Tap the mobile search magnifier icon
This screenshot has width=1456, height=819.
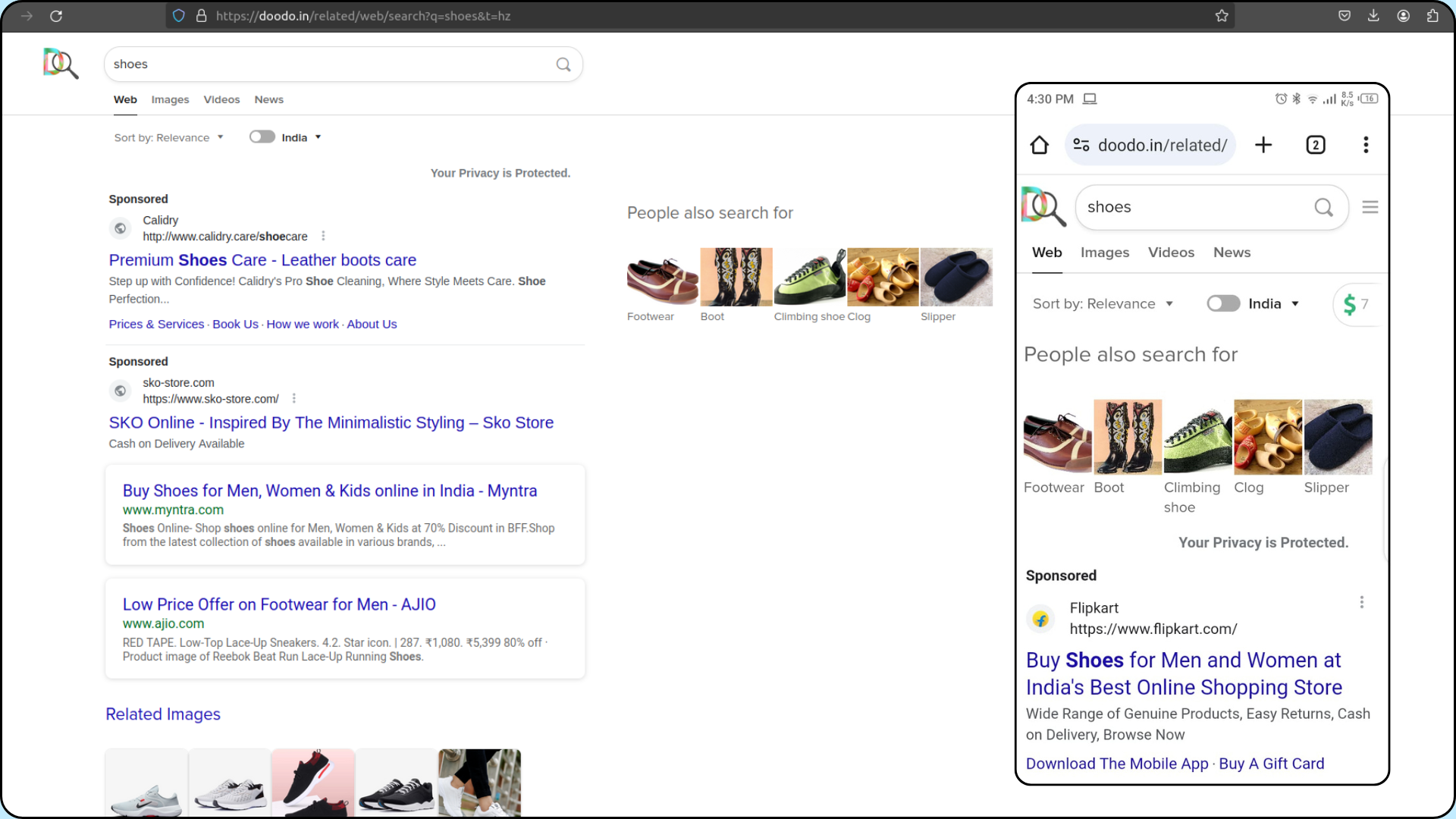tap(1324, 207)
